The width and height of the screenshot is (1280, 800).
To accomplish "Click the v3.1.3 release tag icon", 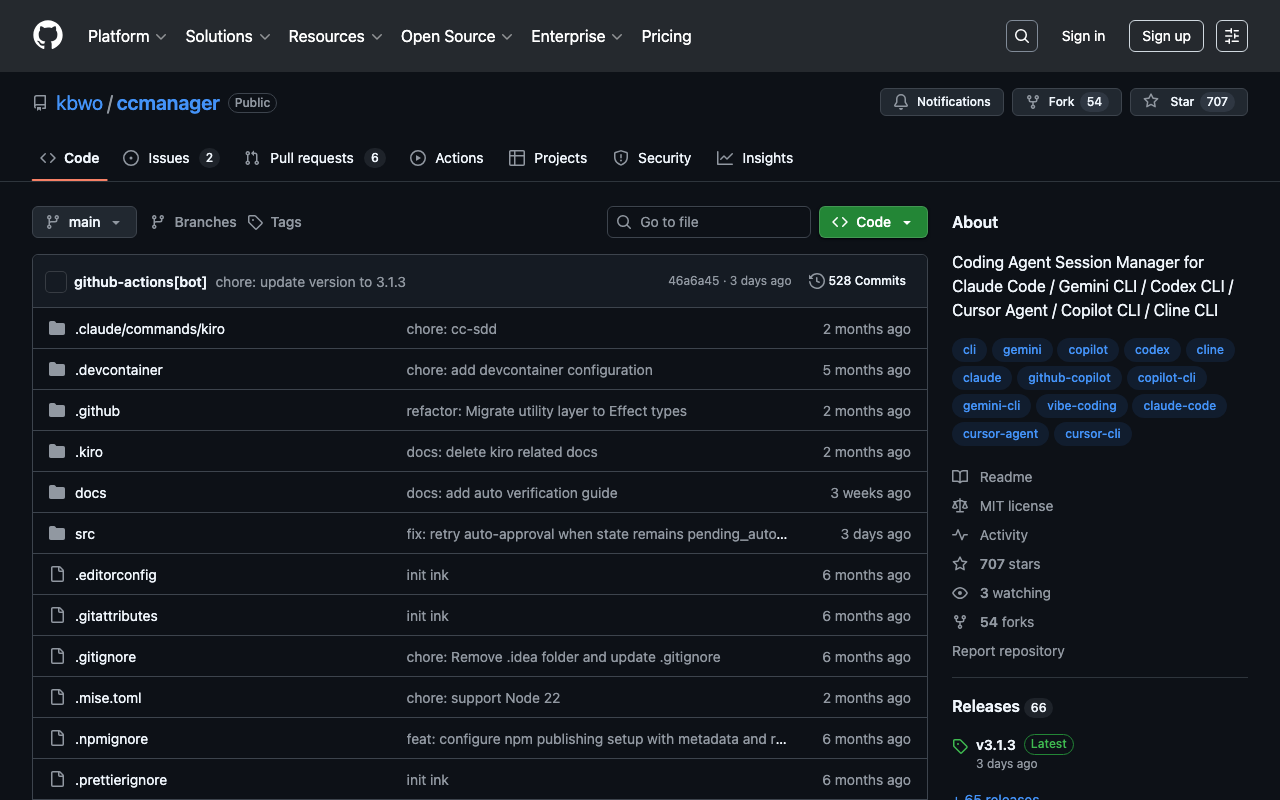I will point(960,746).
